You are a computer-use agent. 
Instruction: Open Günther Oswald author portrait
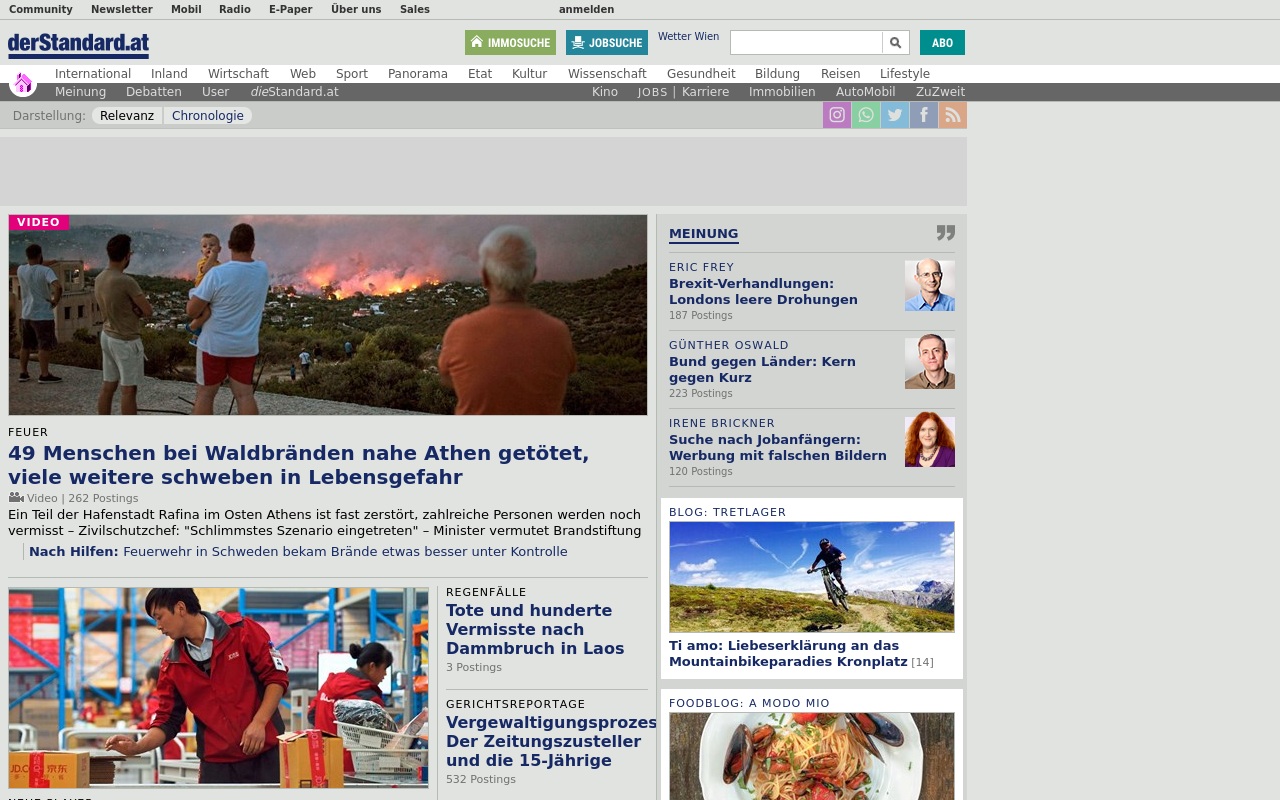tap(930, 364)
